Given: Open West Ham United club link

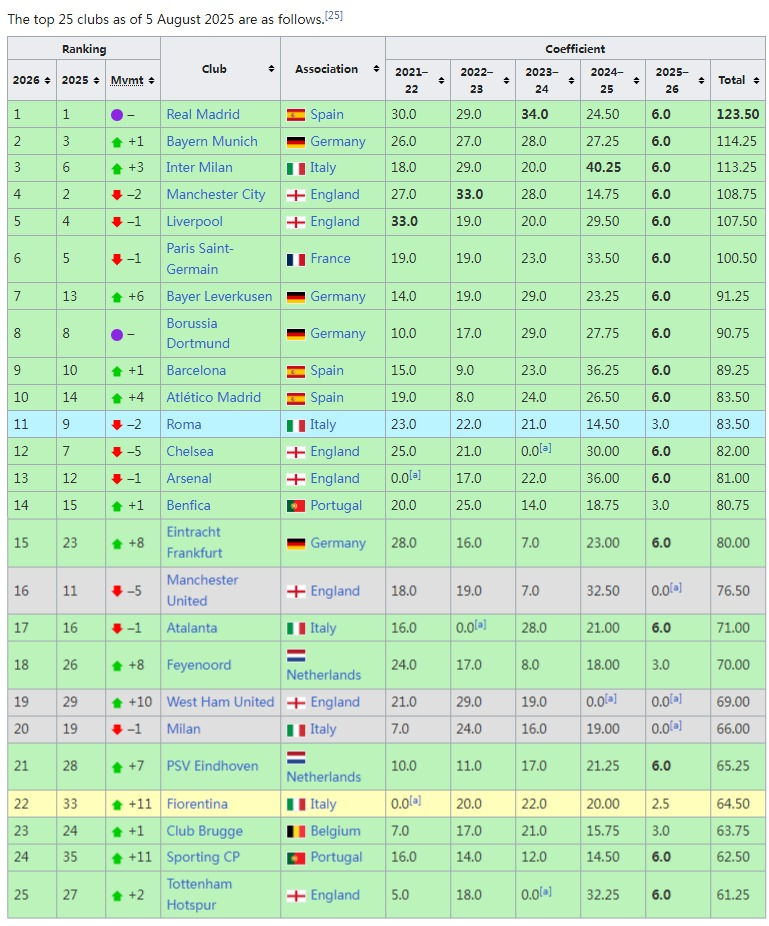Looking at the screenshot, I should (220, 702).
